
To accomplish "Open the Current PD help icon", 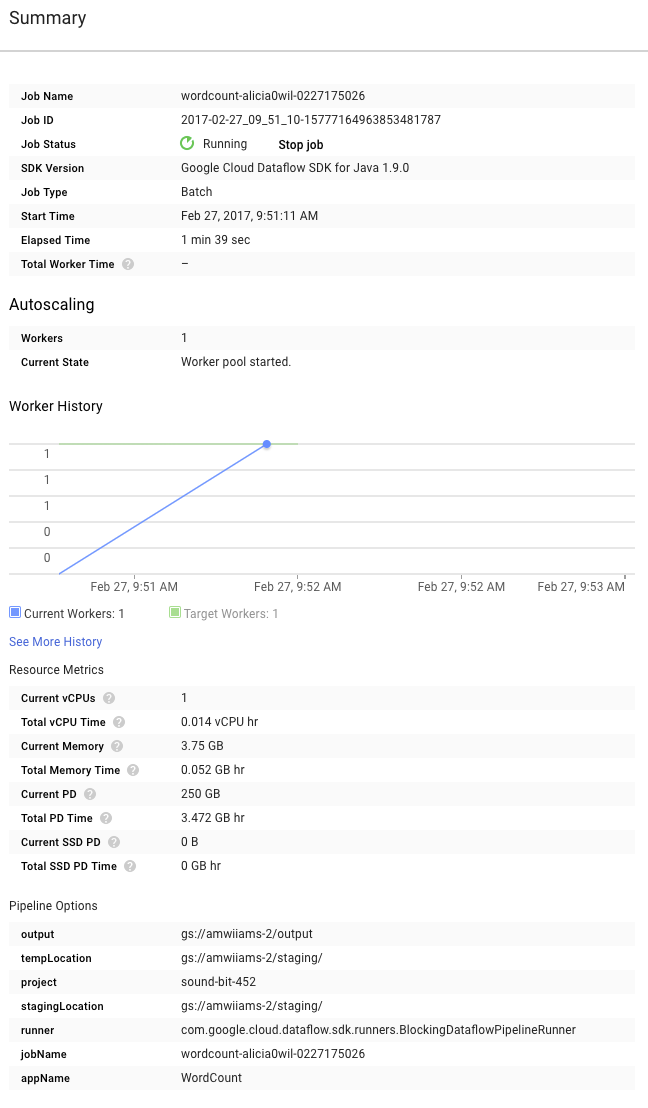I will coord(90,794).
